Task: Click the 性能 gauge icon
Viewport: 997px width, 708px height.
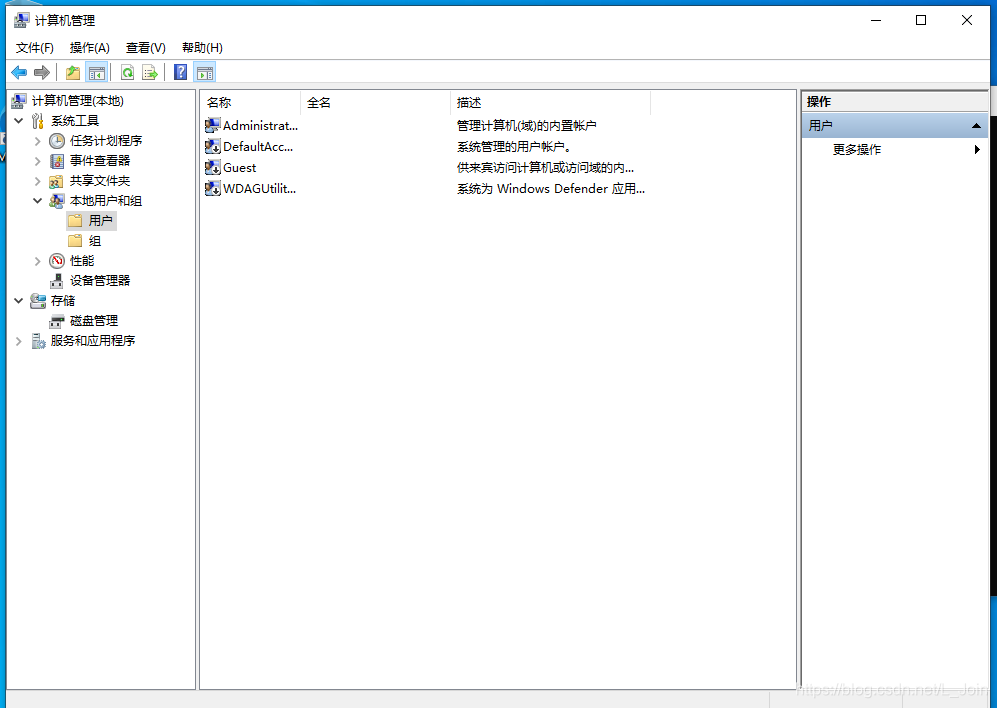Action: [57, 261]
